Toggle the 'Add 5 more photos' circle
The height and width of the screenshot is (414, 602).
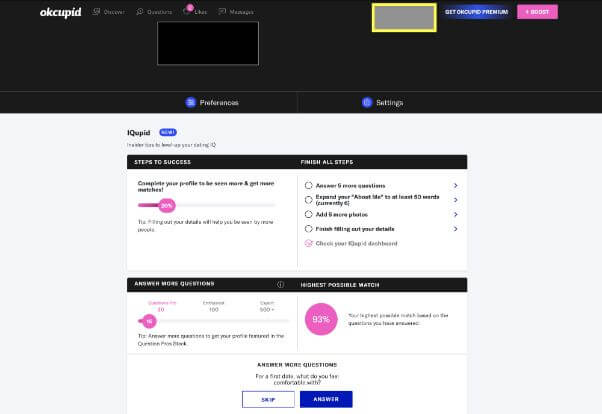[308, 214]
